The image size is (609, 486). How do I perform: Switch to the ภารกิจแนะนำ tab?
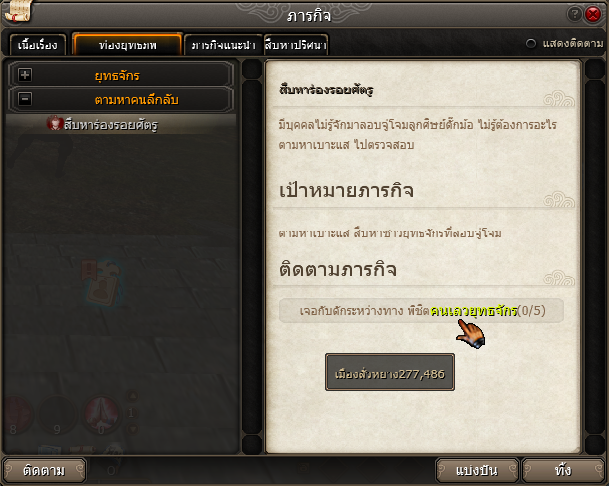tap(224, 45)
